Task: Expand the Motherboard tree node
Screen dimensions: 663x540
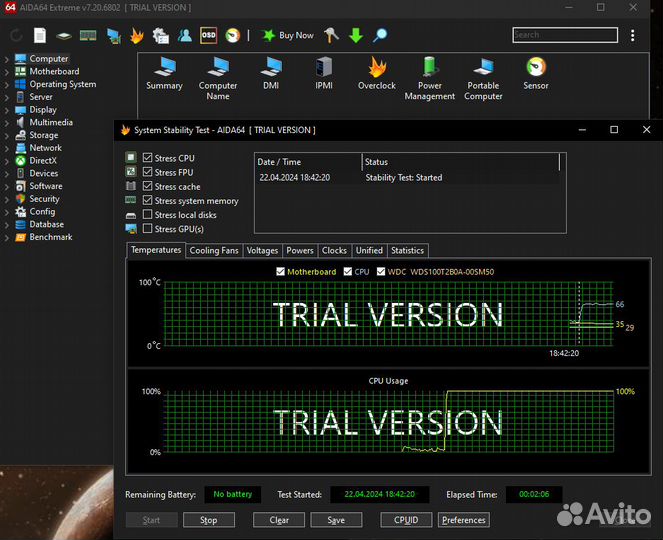Action: [6, 72]
